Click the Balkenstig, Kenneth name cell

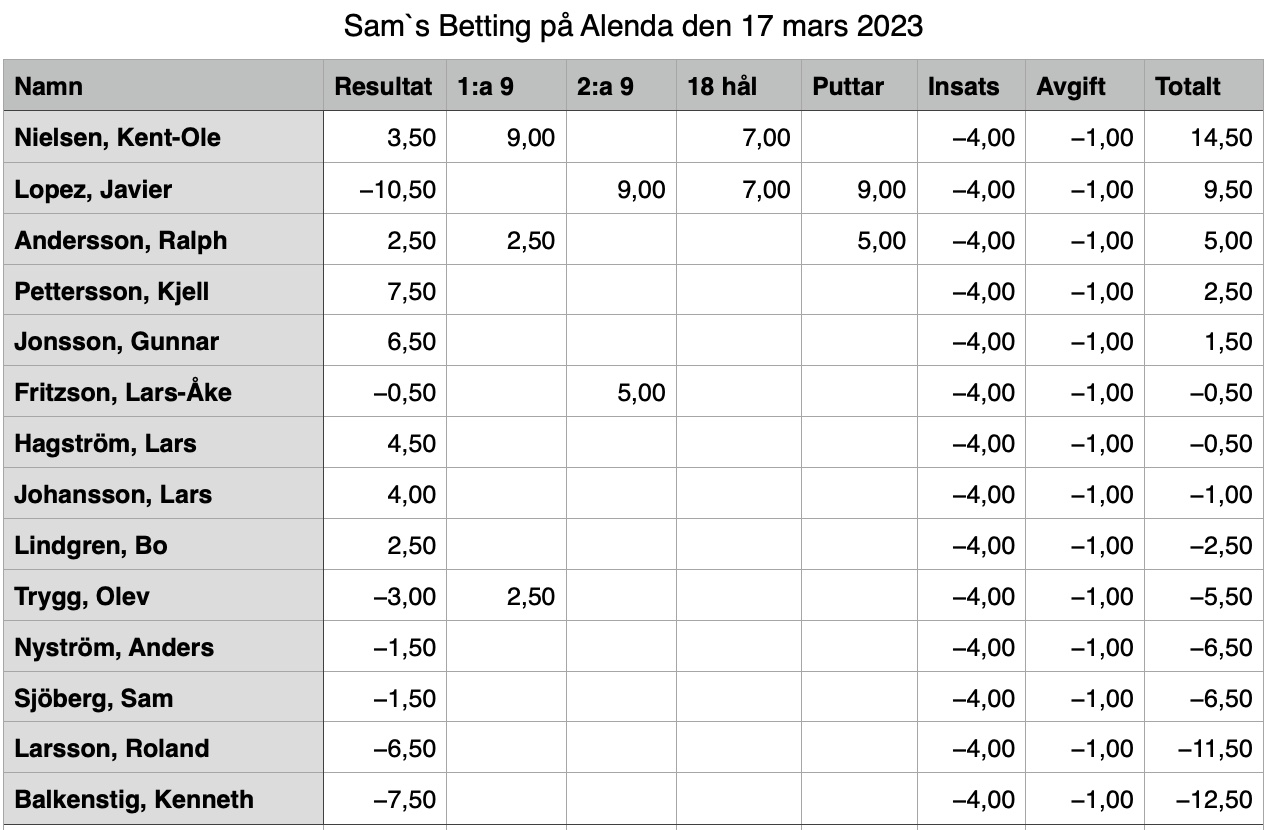(163, 799)
